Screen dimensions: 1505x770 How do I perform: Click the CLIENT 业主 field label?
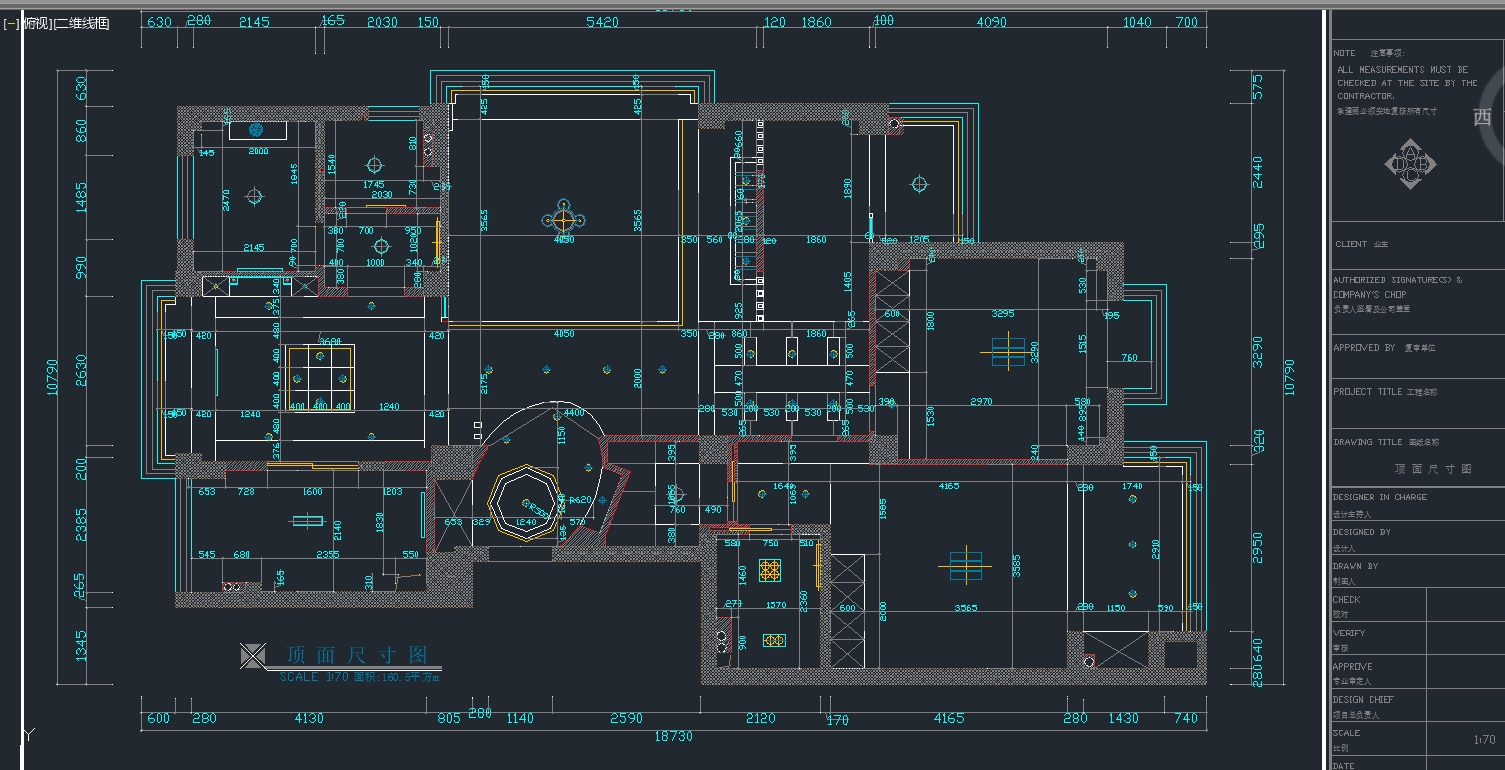tap(1361, 244)
